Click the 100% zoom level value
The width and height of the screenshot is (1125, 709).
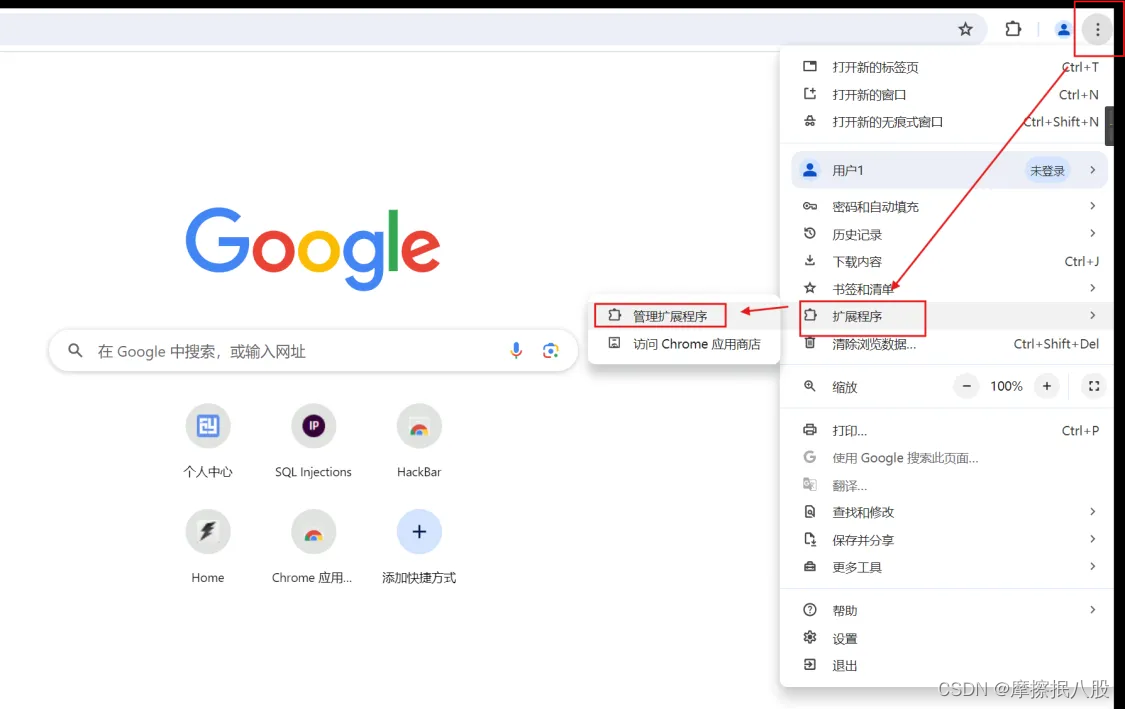[x=1006, y=386]
